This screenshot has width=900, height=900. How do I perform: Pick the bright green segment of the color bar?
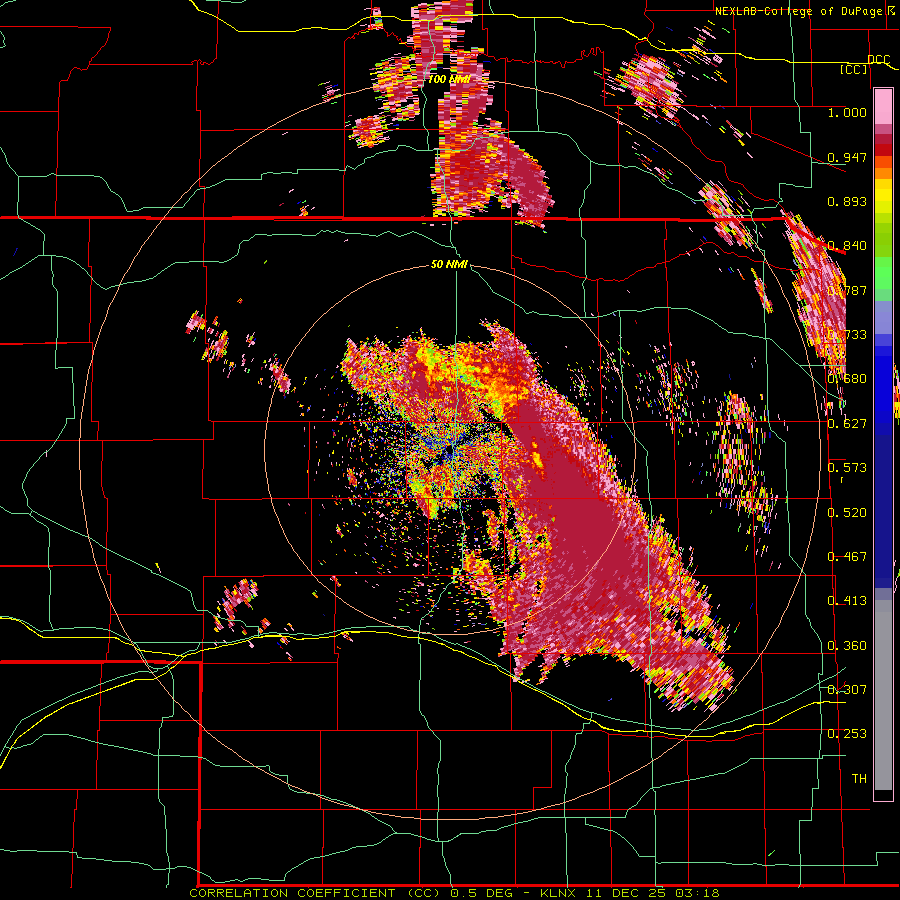click(x=883, y=273)
